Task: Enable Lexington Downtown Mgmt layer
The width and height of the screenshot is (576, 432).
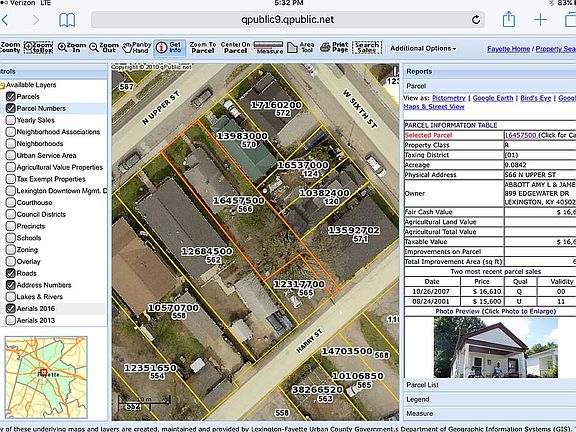Action: coord(11,191)
